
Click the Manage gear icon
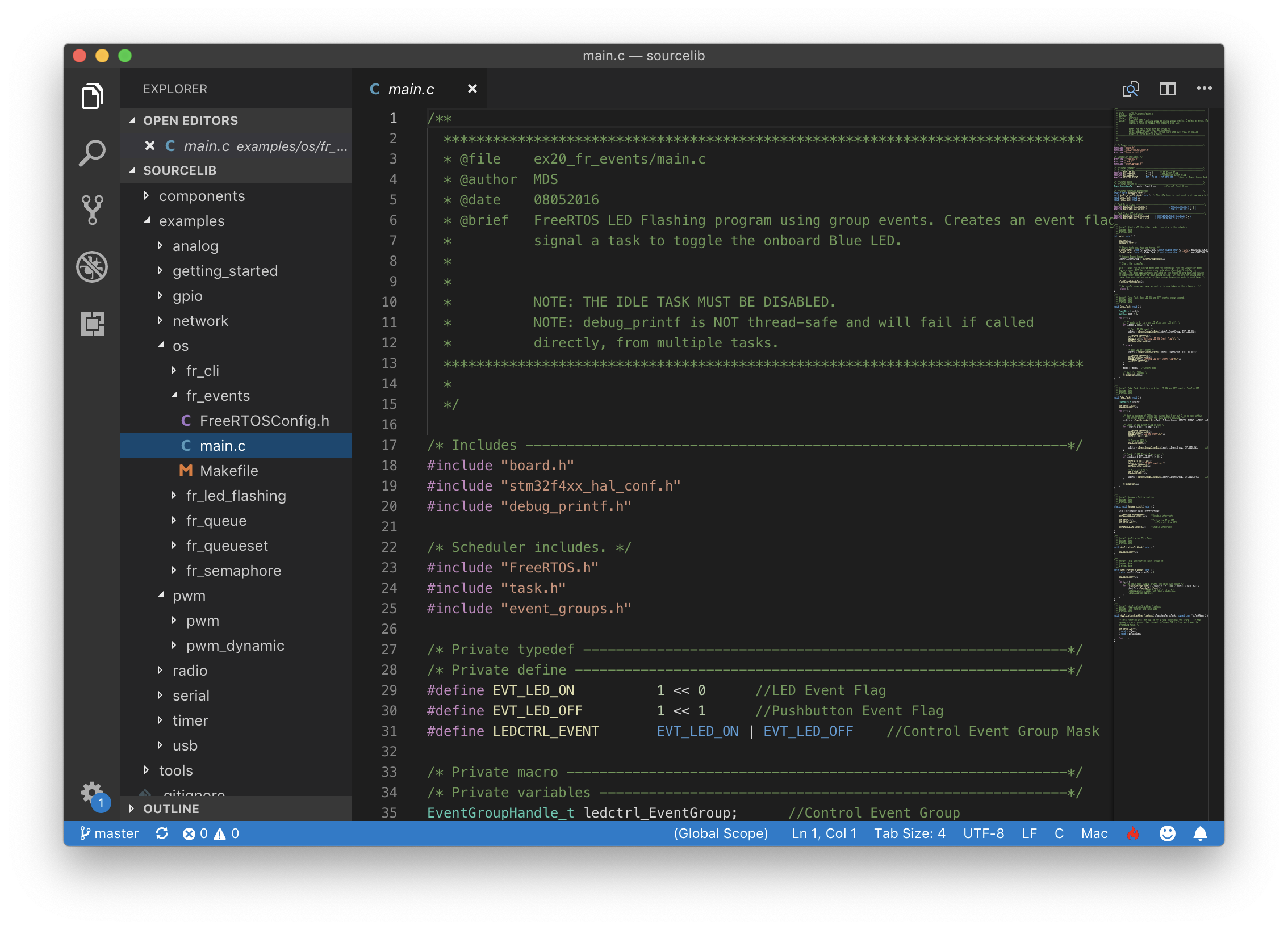tap(92, 791)
